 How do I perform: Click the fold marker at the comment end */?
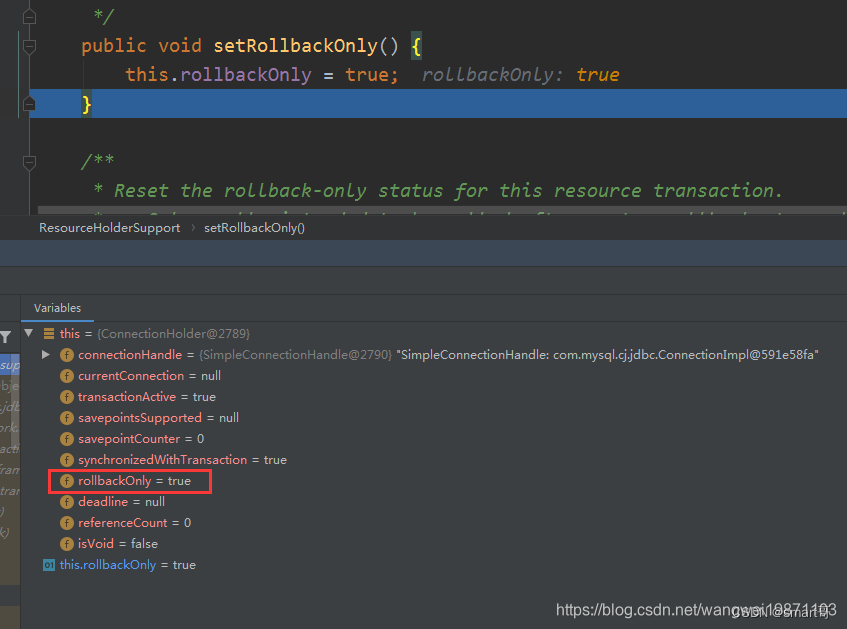(x=30, y=17)
